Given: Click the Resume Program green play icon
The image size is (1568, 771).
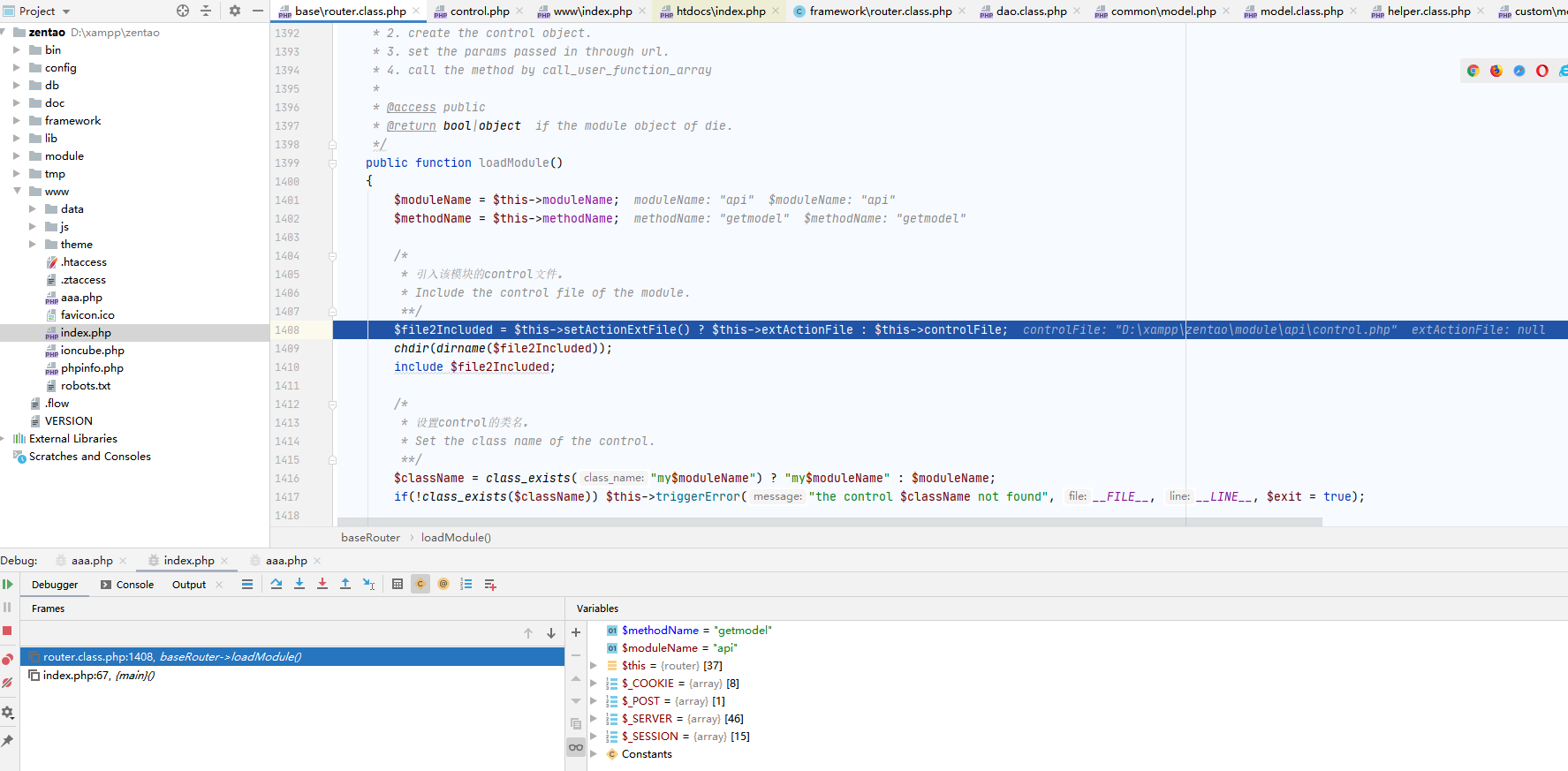Looking at the screenshot, I should (x=7, y=584).
